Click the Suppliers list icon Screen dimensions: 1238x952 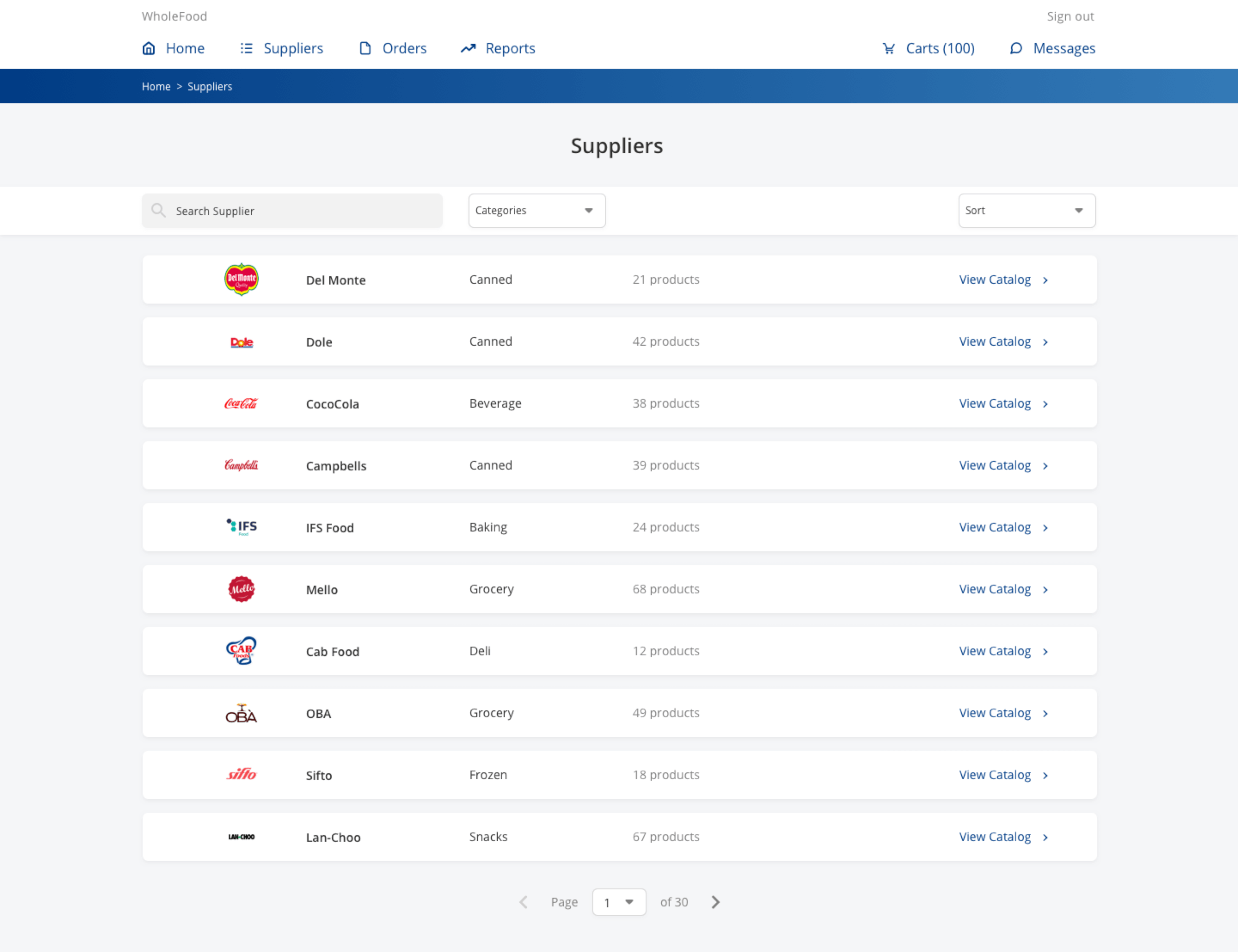tap(247, 48)
